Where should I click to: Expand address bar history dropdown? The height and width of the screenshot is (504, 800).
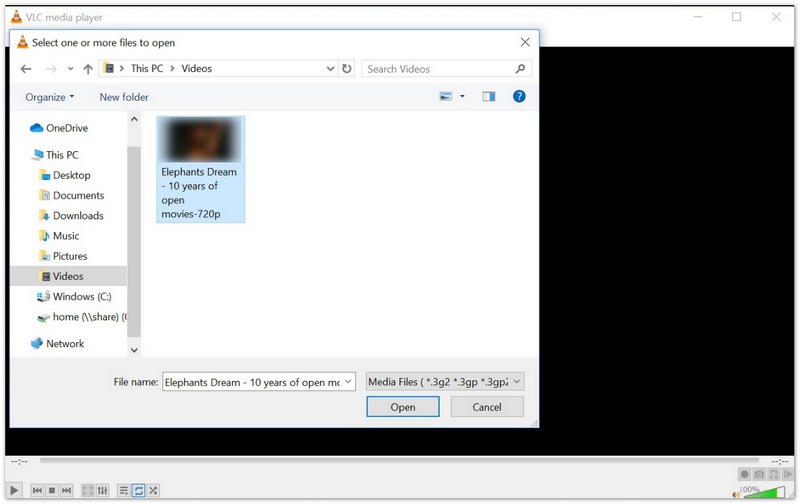[x=330, y=68]
